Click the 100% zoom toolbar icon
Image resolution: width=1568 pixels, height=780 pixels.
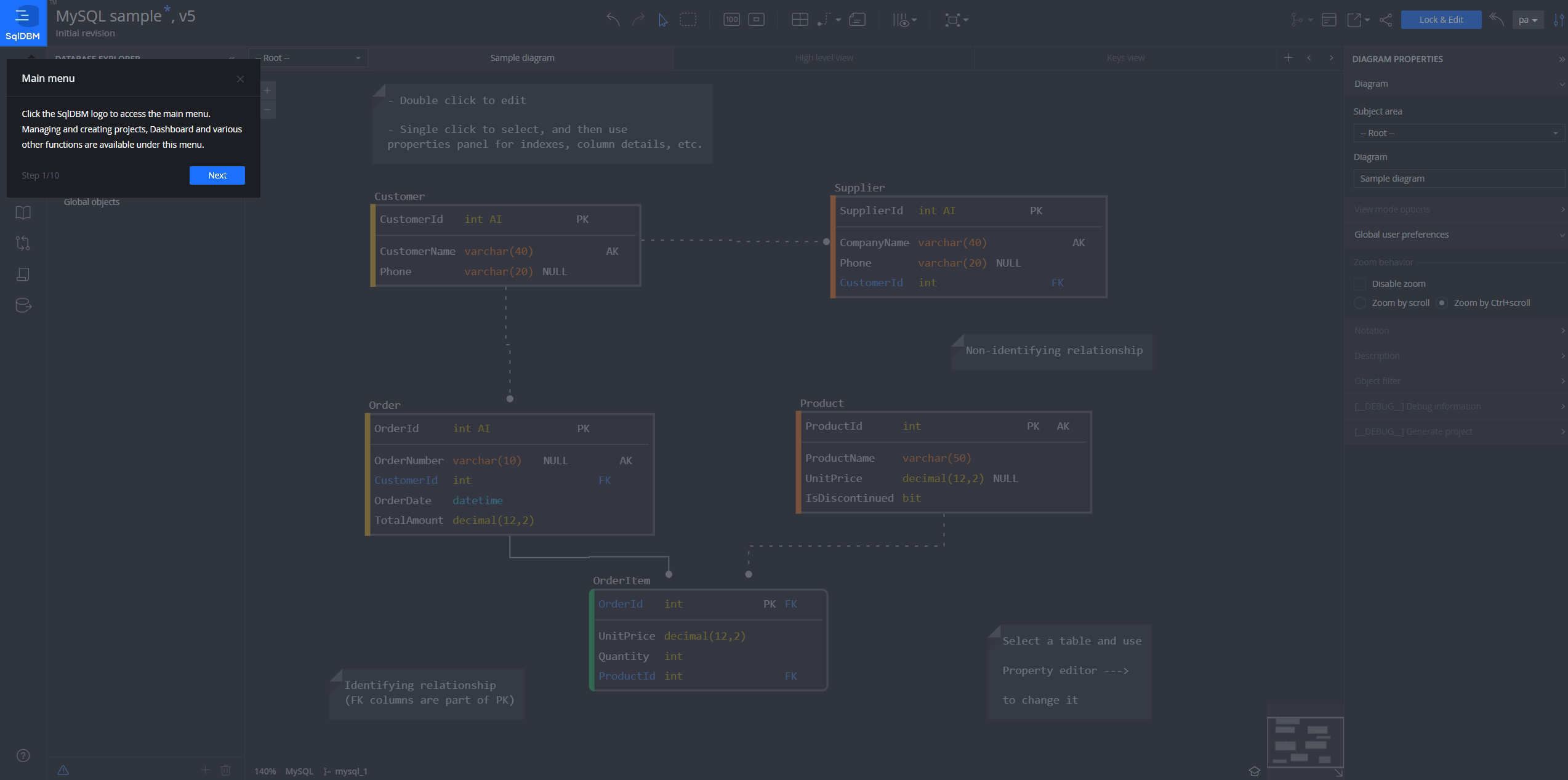click(x=731, y=19)
